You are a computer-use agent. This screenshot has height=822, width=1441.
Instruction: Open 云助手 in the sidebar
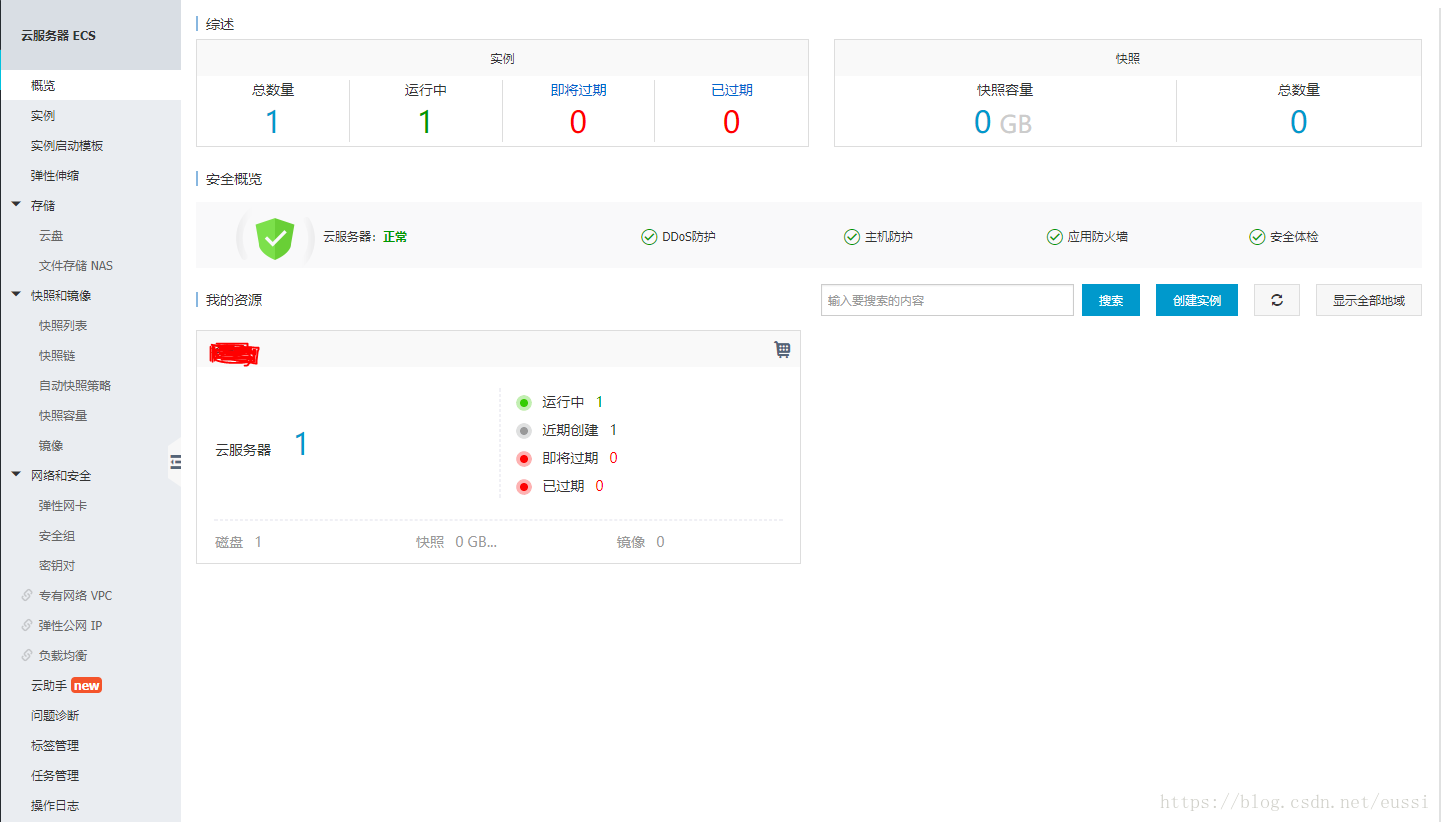coord(49,686)
